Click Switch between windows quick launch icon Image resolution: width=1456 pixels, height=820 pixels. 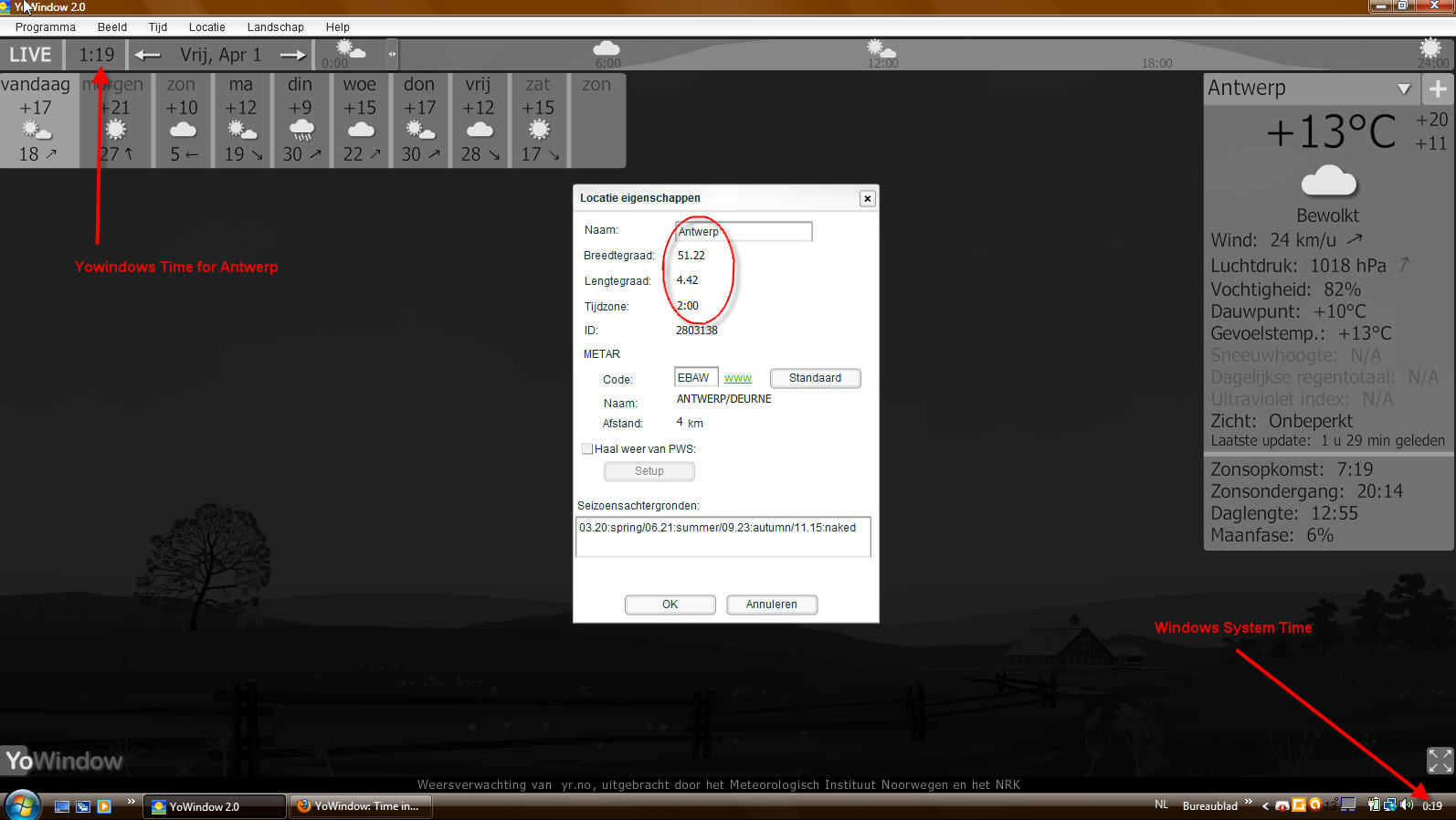point(83,806)
